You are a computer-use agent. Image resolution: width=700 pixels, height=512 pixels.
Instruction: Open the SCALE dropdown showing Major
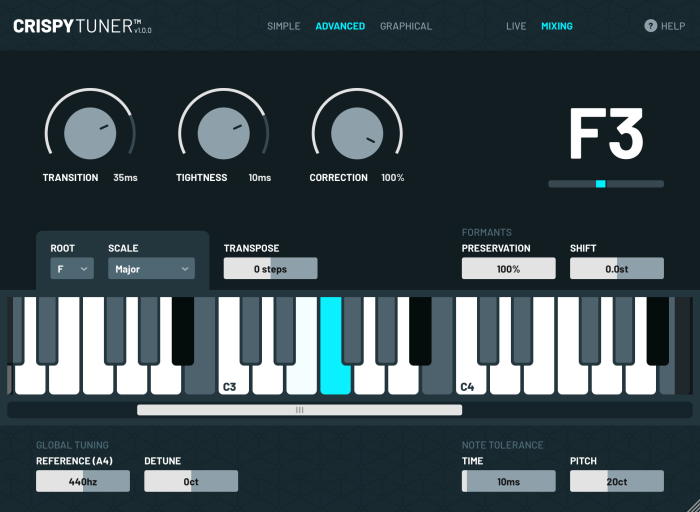coord(151,268)
